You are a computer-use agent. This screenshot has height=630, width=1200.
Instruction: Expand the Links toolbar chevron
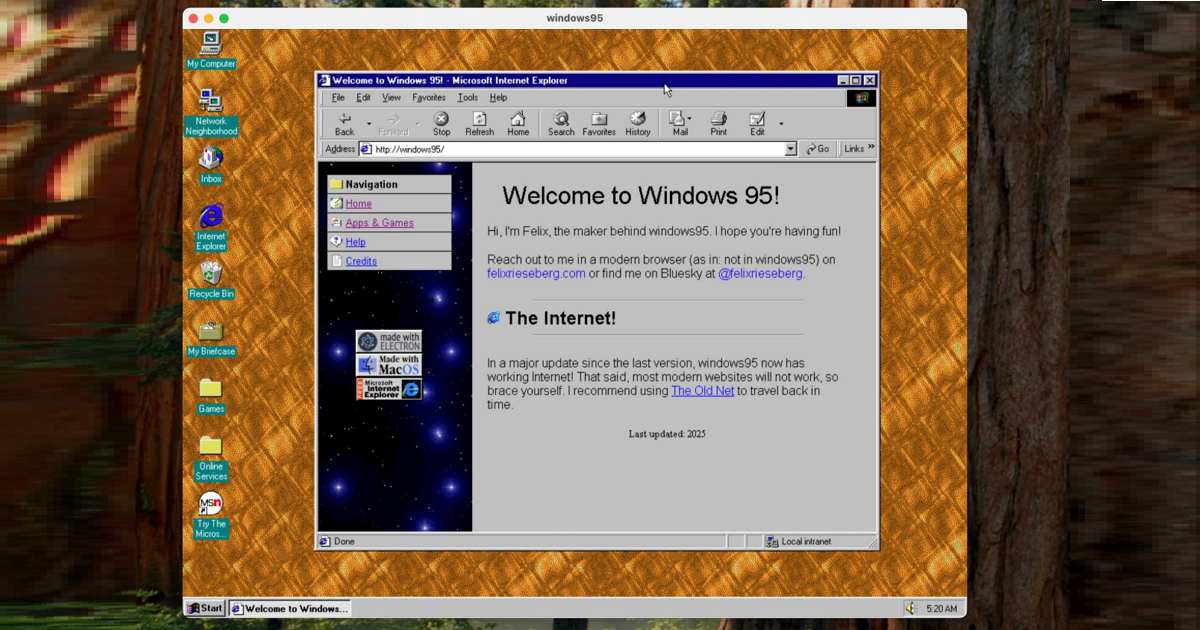point(871,148)
